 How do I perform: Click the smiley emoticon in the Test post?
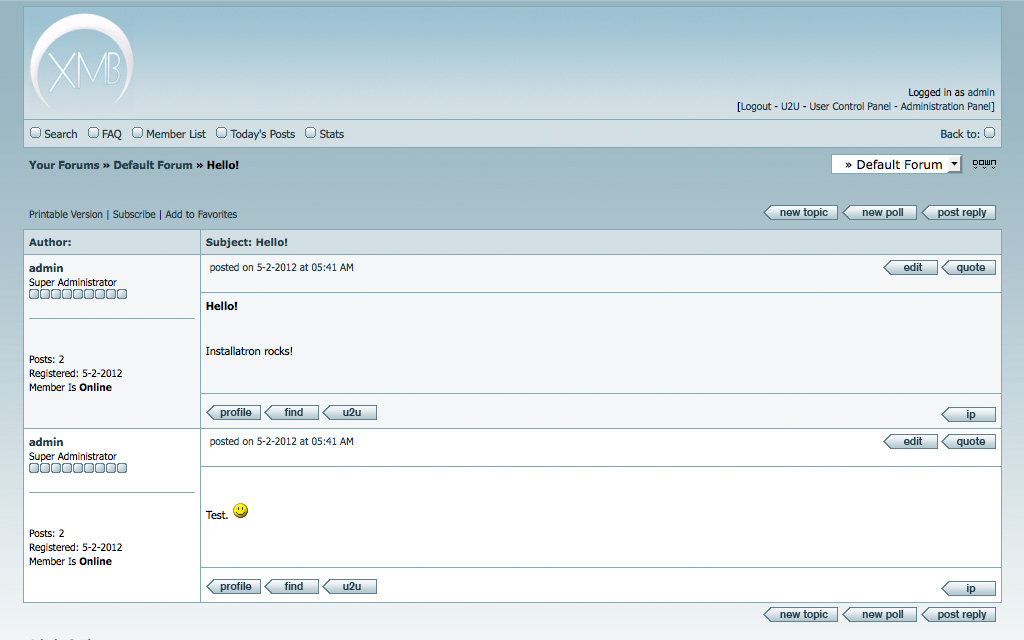coord(240,511)
